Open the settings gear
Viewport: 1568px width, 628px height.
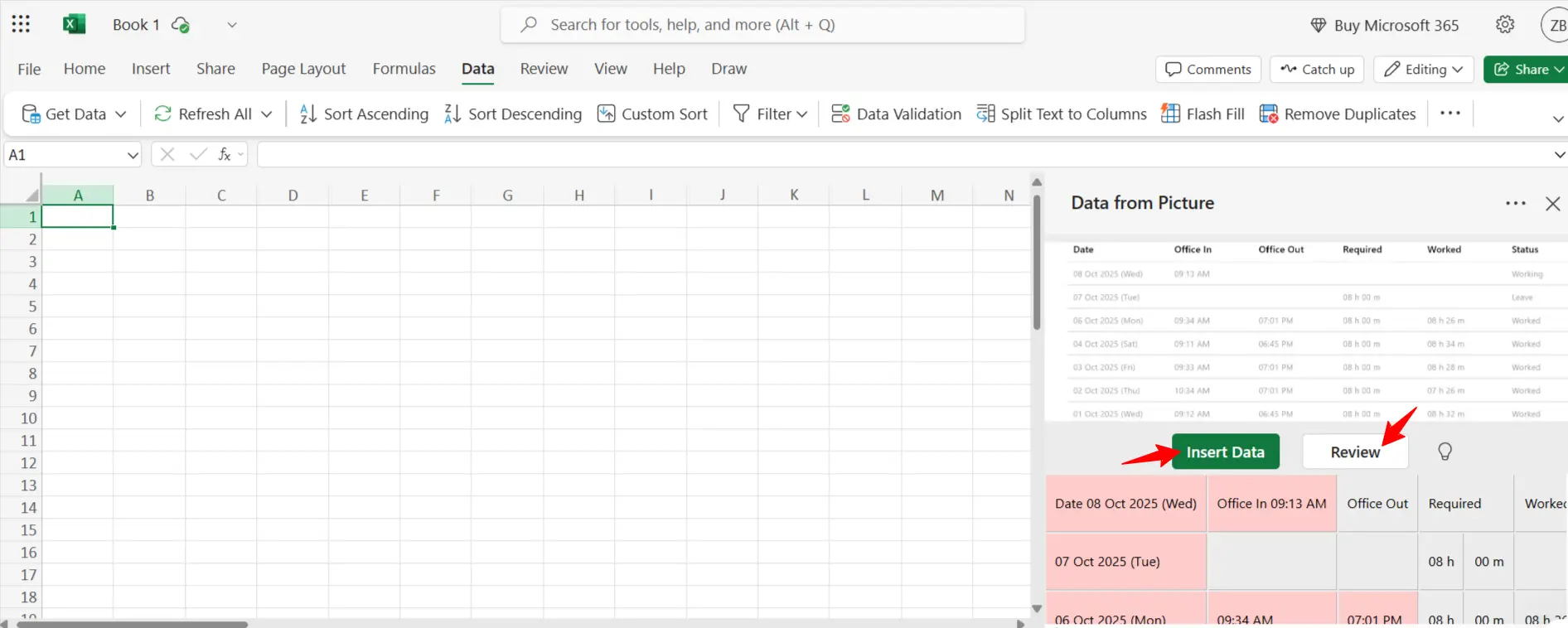1505,25
